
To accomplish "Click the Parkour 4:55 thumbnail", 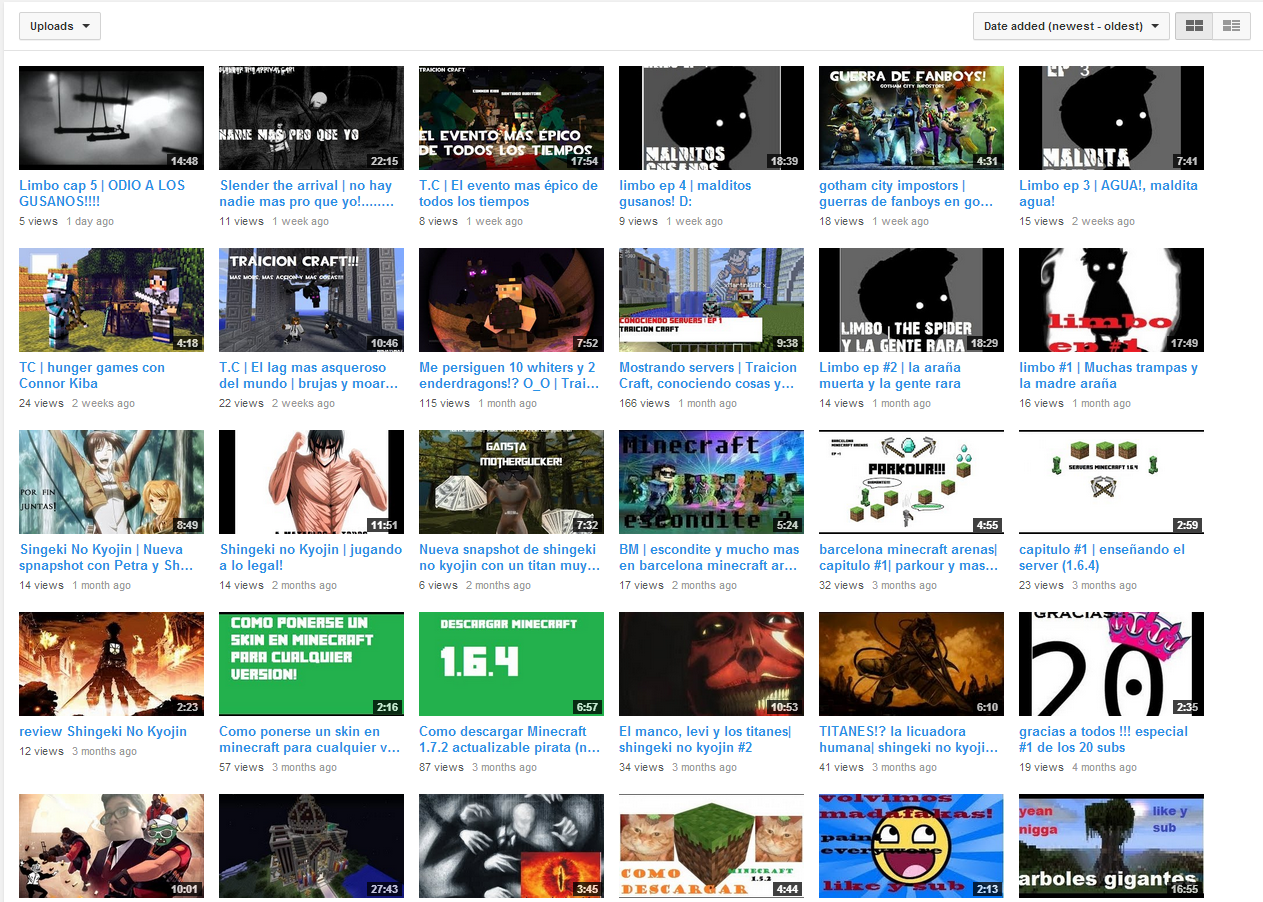I will (x=911, y=482).
